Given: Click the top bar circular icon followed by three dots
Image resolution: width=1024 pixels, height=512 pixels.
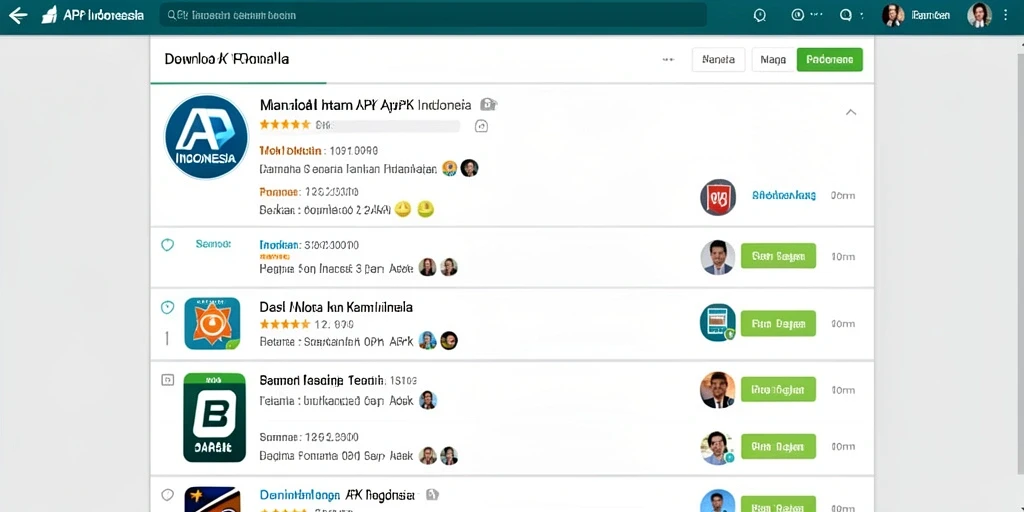Looking at the screenshot, I should [x=797, y=15].
